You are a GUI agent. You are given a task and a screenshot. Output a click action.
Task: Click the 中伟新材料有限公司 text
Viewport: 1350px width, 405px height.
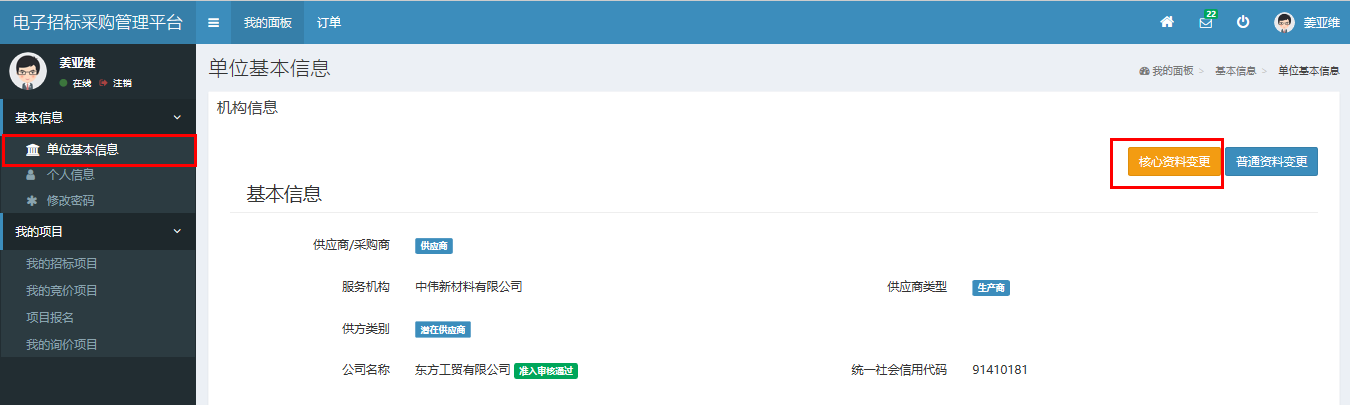tap(469, 287)
